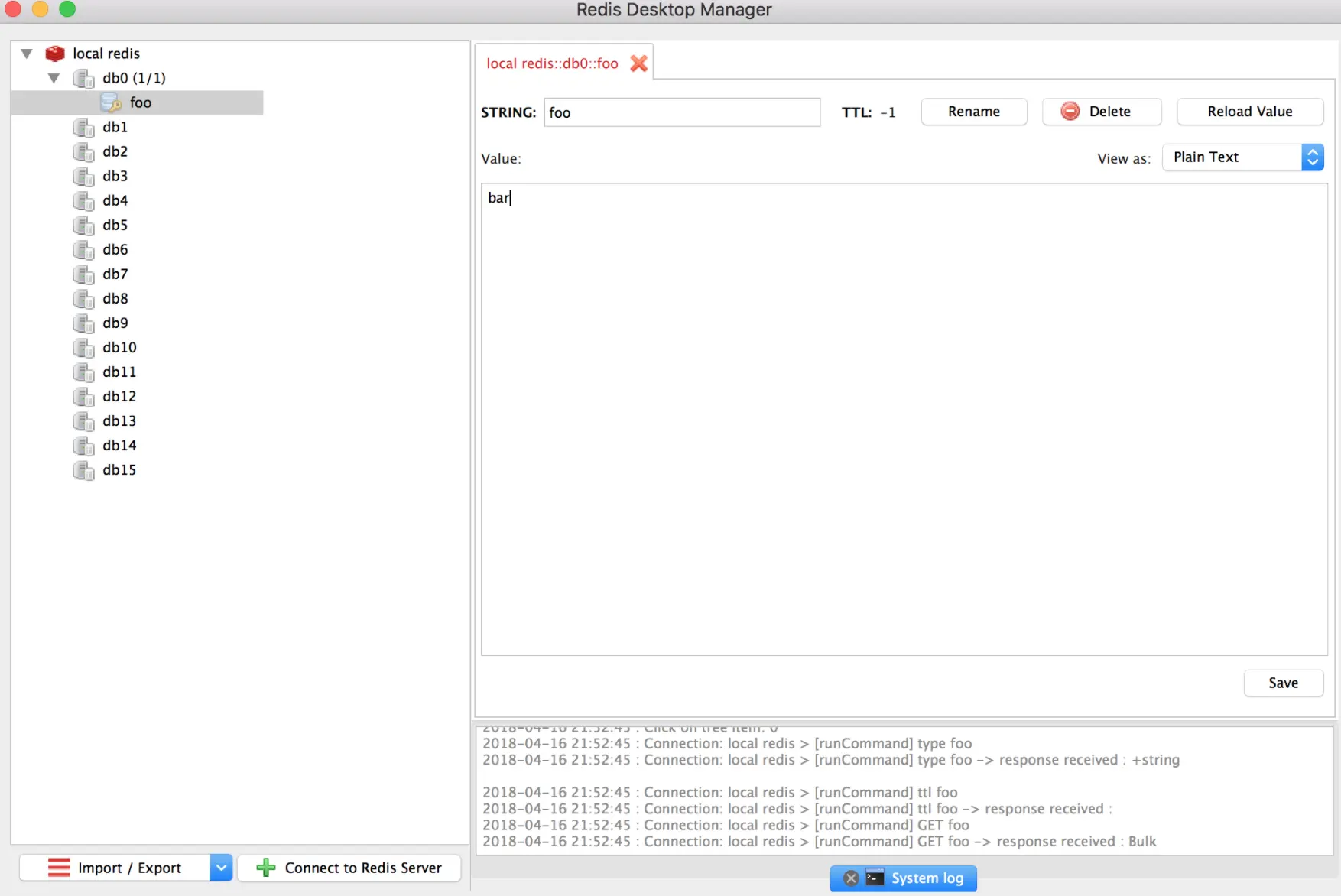Click the red minus icon on Delete
The height and width of the screenshot is (896, 1341).
tap(1070, 112)
